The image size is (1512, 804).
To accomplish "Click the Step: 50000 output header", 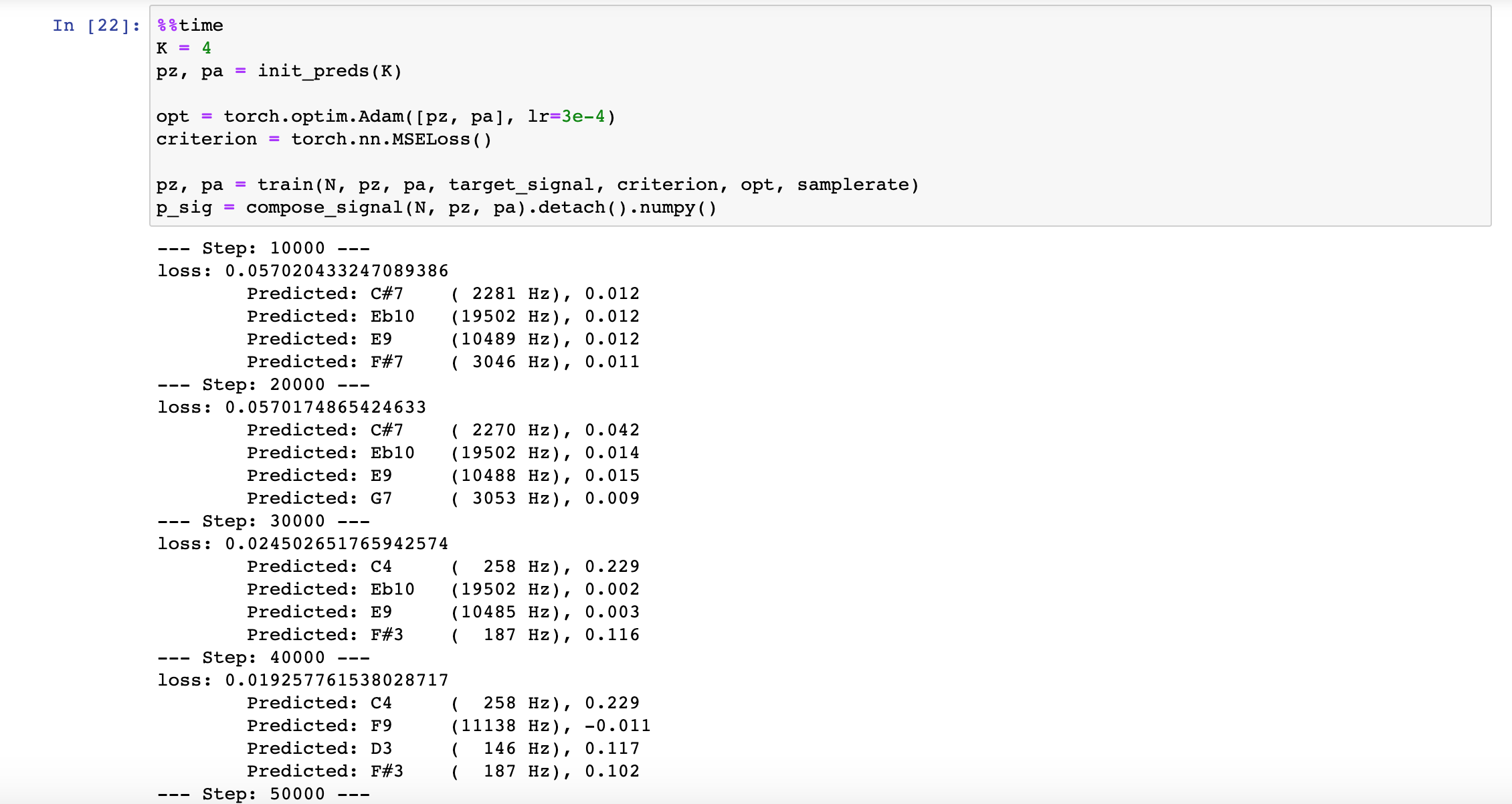I will (x=264, y=794).
